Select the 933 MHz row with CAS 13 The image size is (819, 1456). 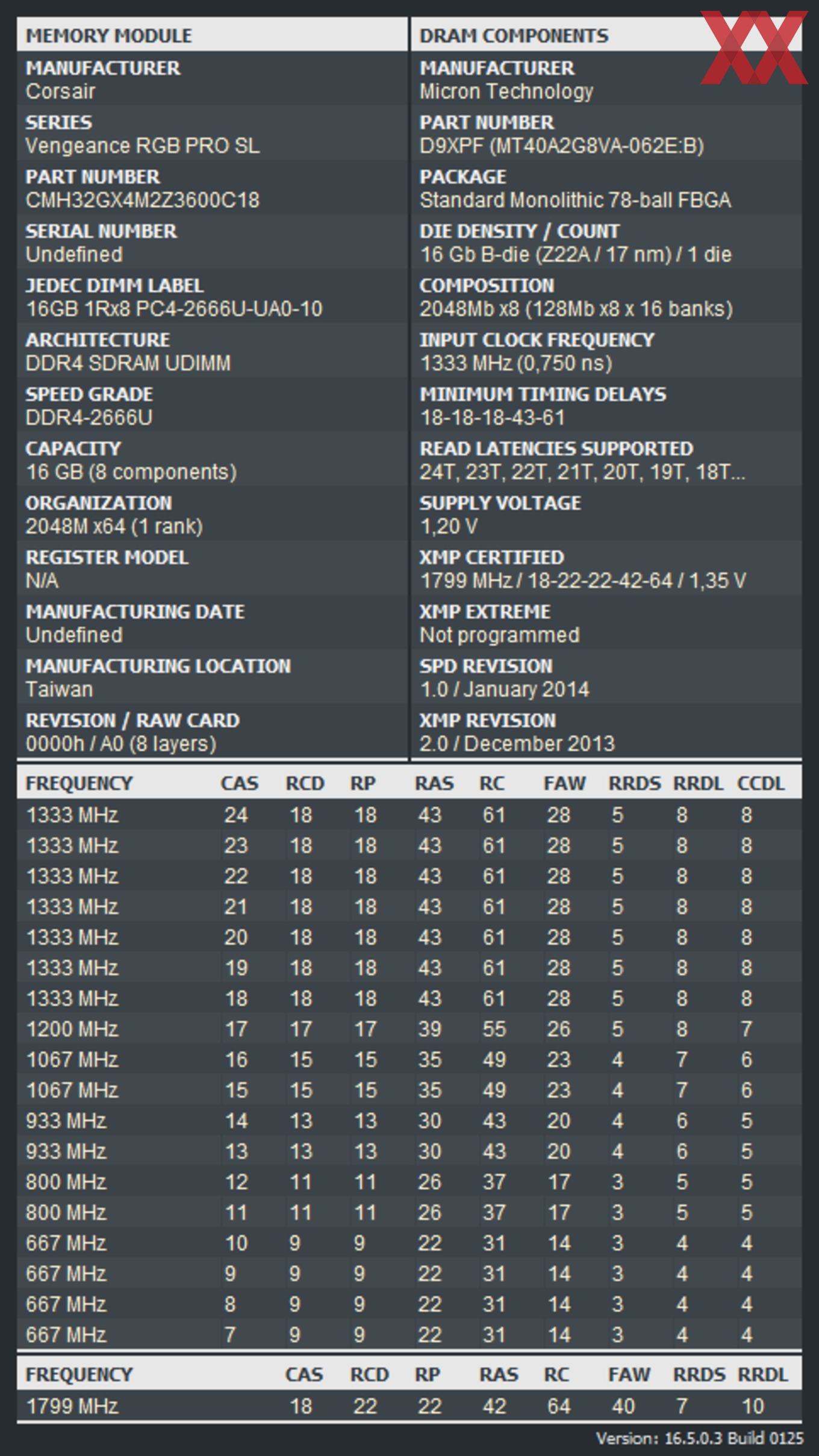coord(409,1151)
